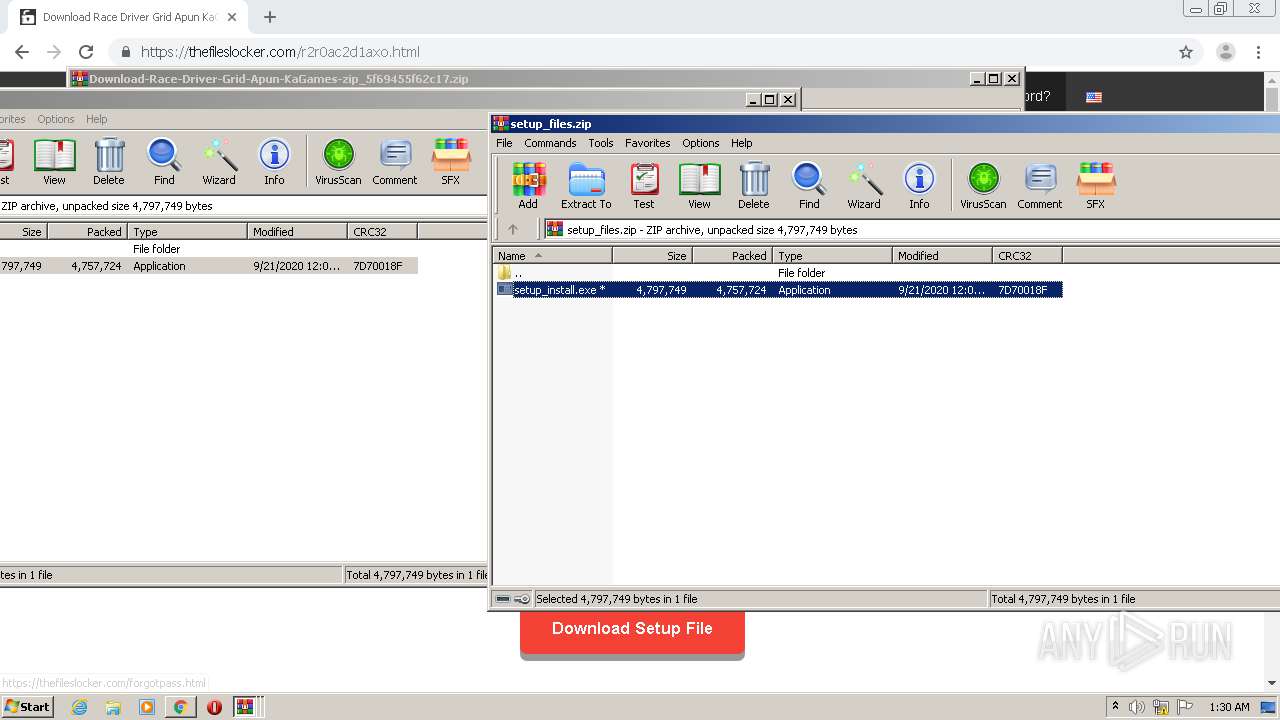This screenshot has height=720, width=1280.
Task: Open Commands menu in setup_files.zip window
Action: coord(550,143)
